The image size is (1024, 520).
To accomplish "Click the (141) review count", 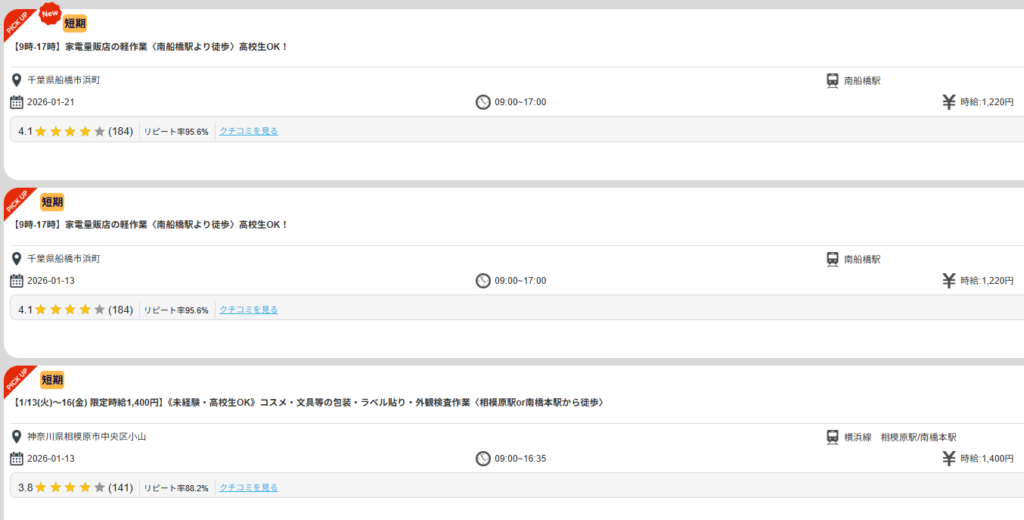I will click(121, 488).
